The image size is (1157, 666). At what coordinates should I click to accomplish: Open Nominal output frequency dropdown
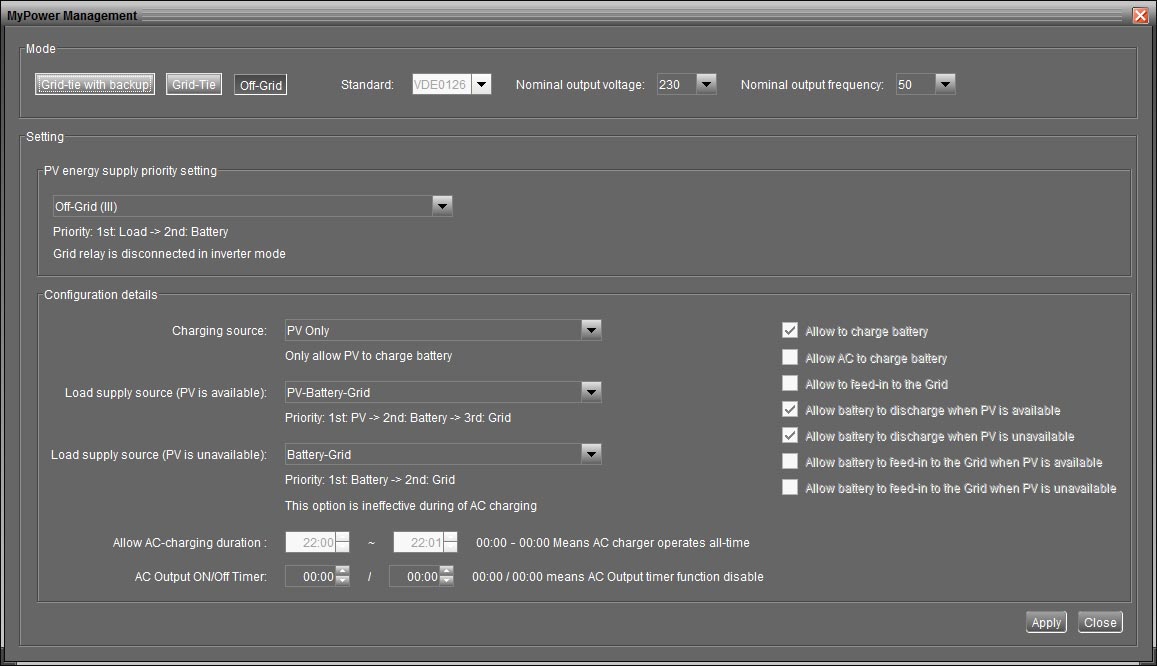[x=945, y=85]
